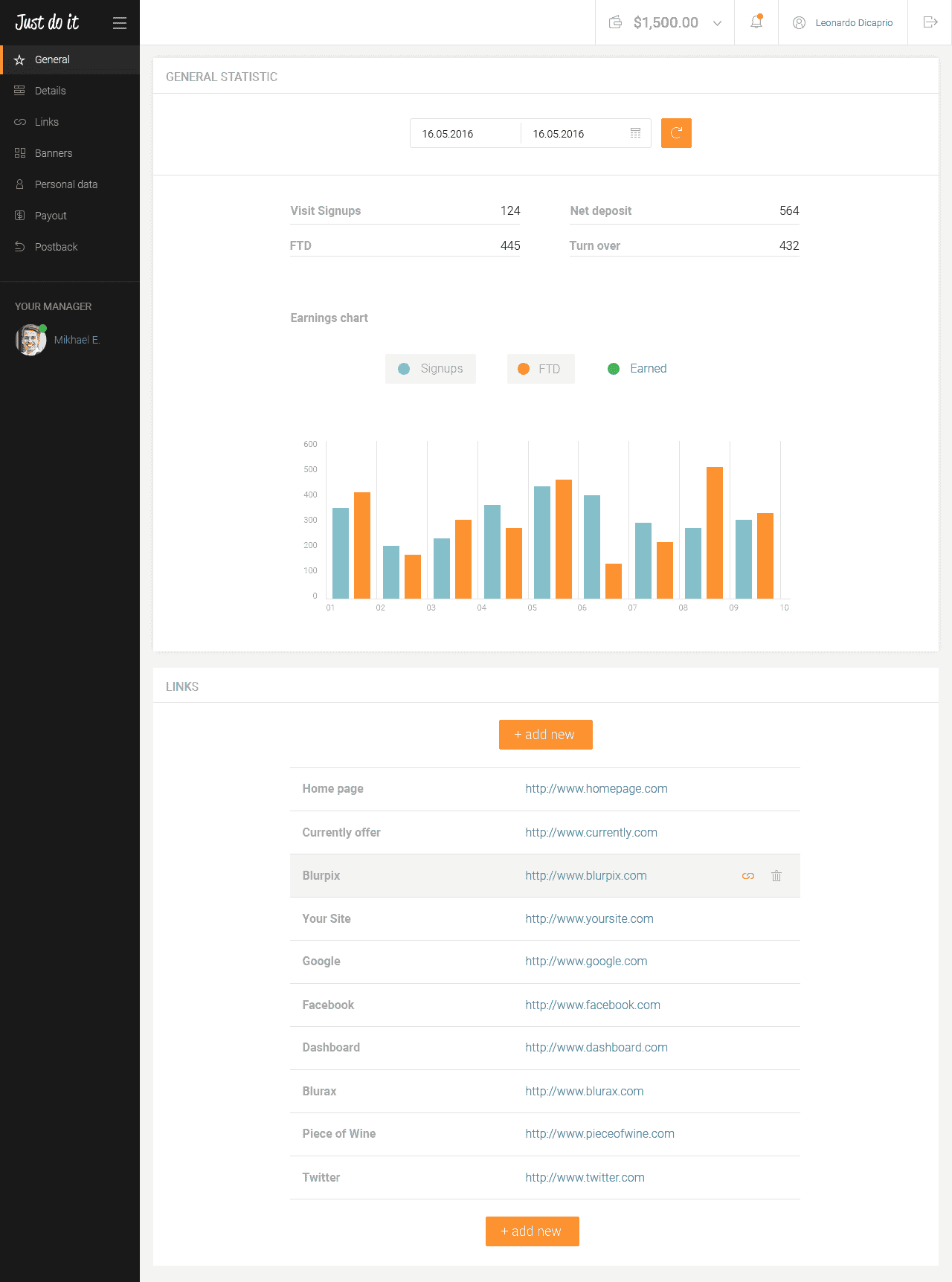Viewport: 952px width, 1282px height.
Task: Click the Blurpix row link icon
Action: tap(748, 876)
